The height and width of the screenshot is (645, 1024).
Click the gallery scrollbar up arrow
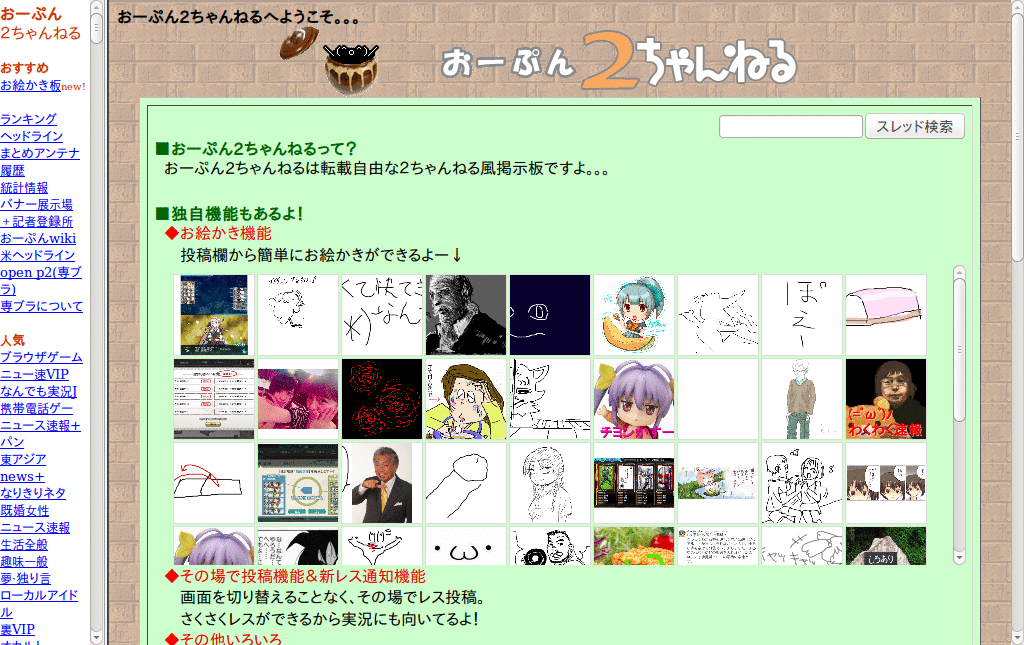(x=959, y=272)
